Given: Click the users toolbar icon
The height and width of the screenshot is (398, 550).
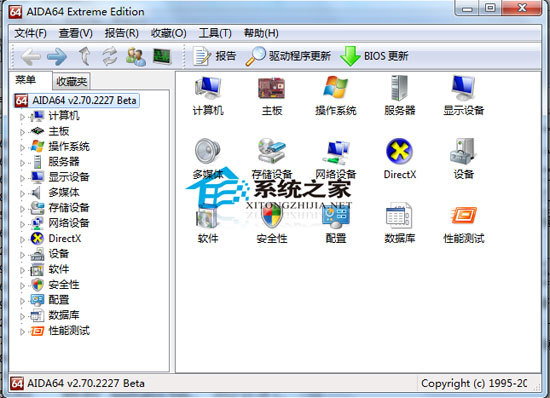Looking at the screenshot, I should coord(136,56).
